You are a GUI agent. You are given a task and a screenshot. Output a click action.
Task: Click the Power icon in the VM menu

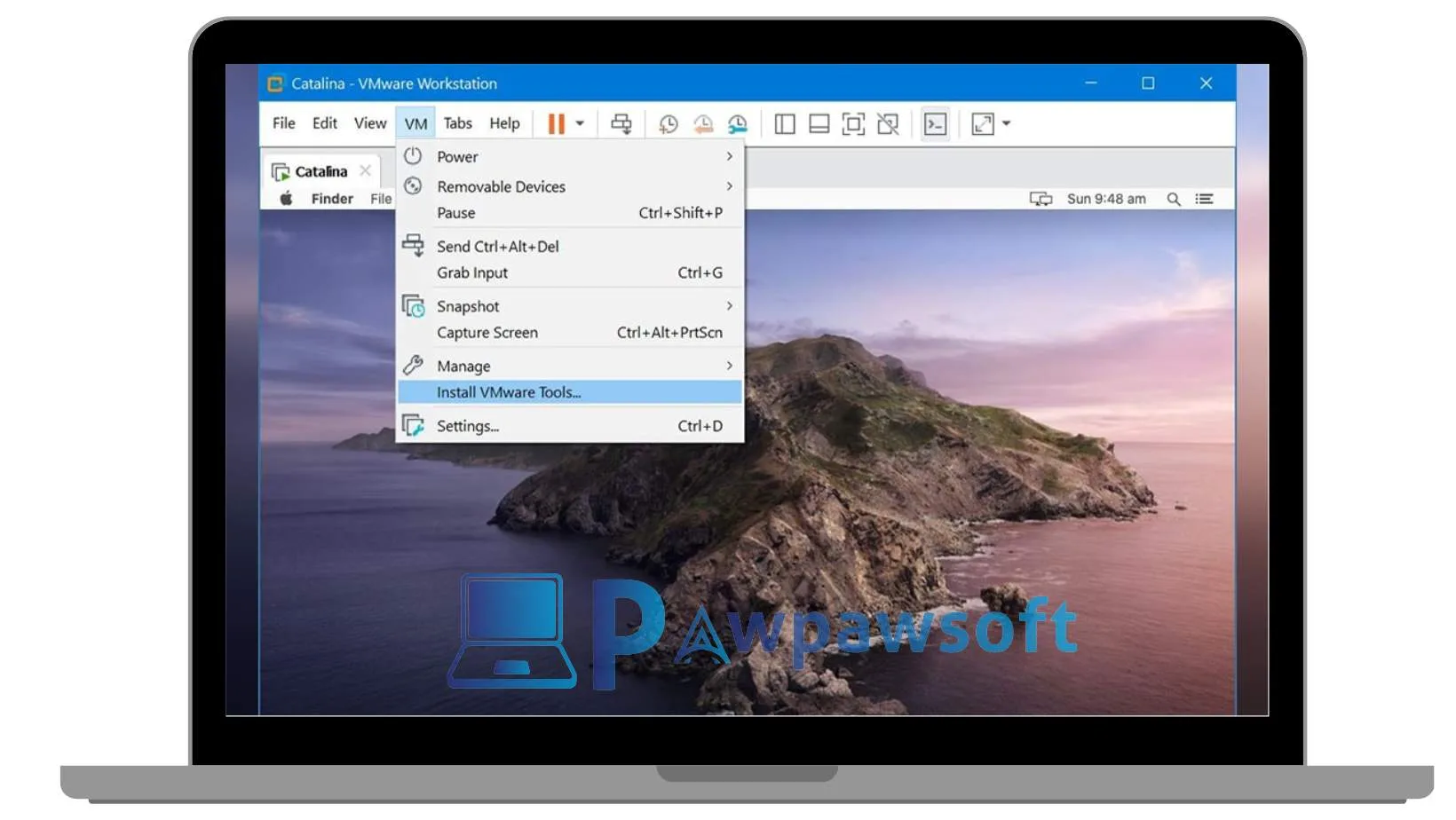click(x=413, y=156)
